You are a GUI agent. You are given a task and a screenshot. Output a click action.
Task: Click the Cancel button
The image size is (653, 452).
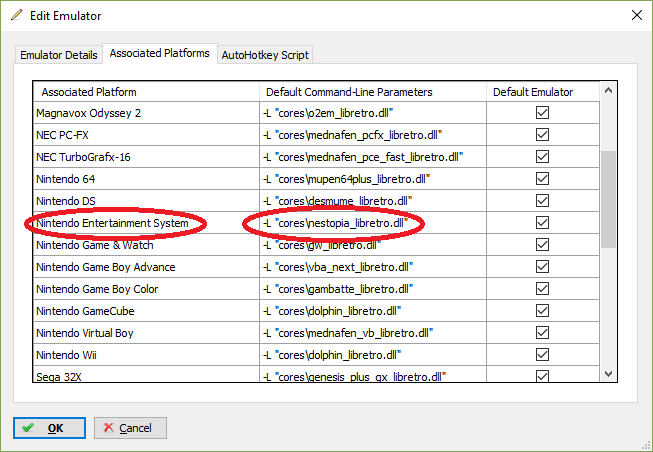(x=130, y=428)
